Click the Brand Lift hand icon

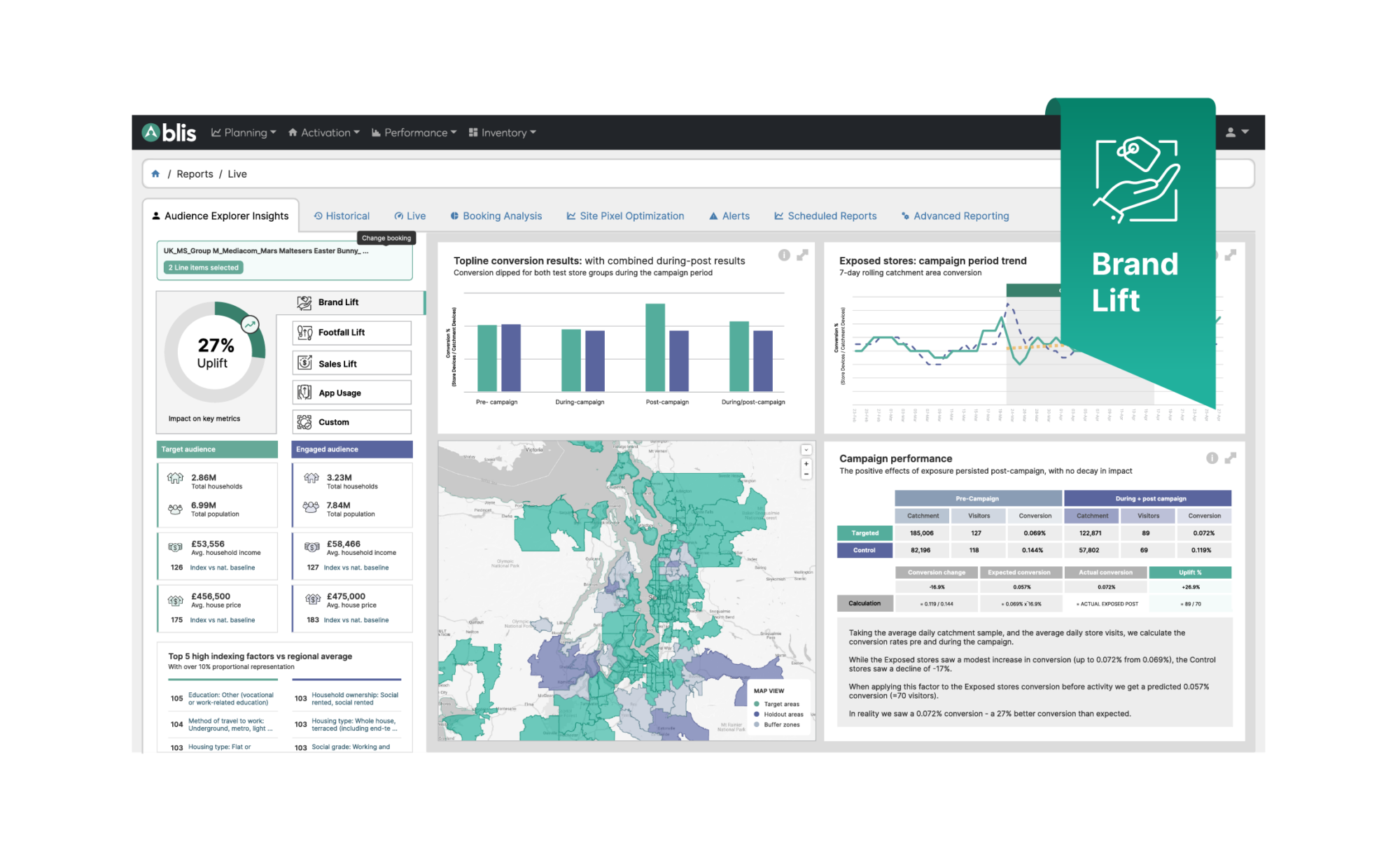[x=304, y=302]
